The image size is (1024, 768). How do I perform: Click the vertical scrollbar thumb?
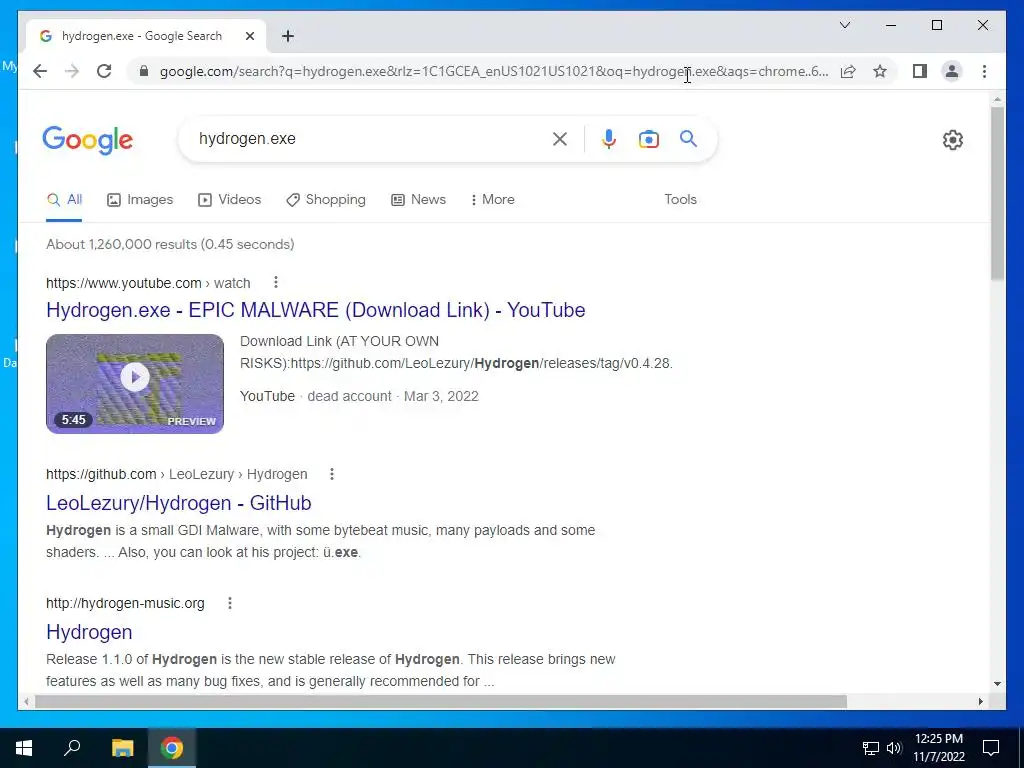[997, 193]
